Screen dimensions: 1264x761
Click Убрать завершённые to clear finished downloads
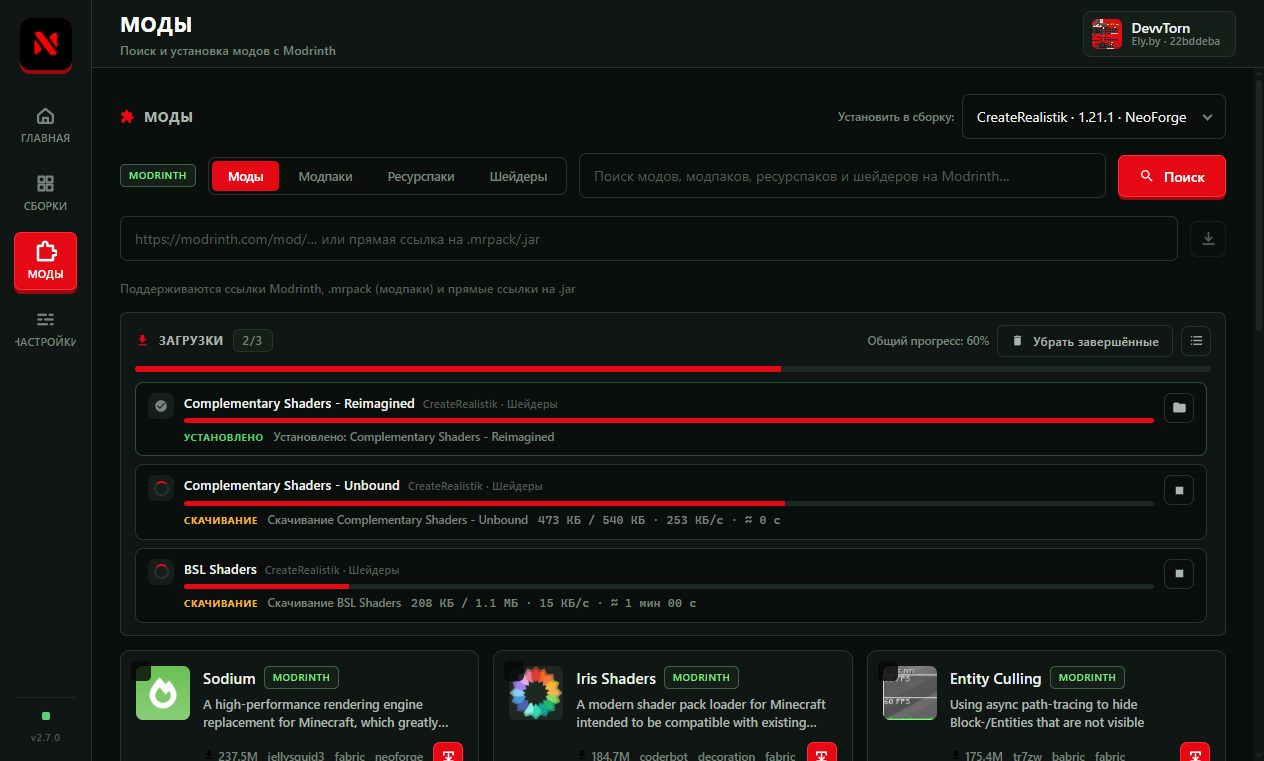pos(1085,341)
